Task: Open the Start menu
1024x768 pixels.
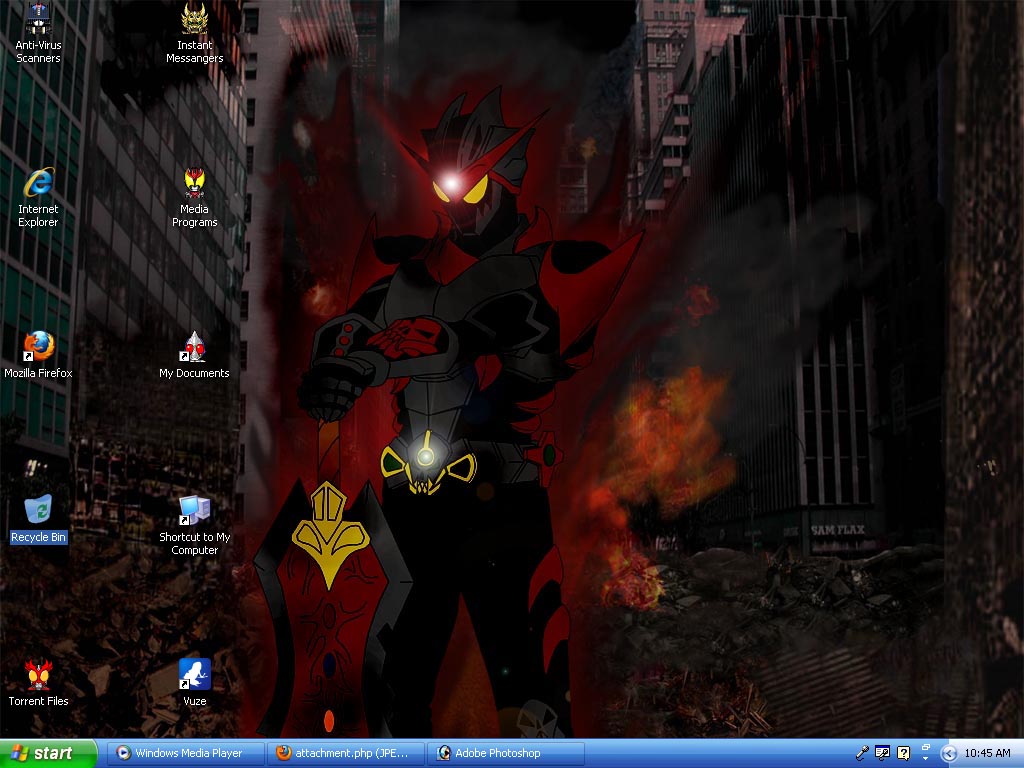Action: [47, 753]
